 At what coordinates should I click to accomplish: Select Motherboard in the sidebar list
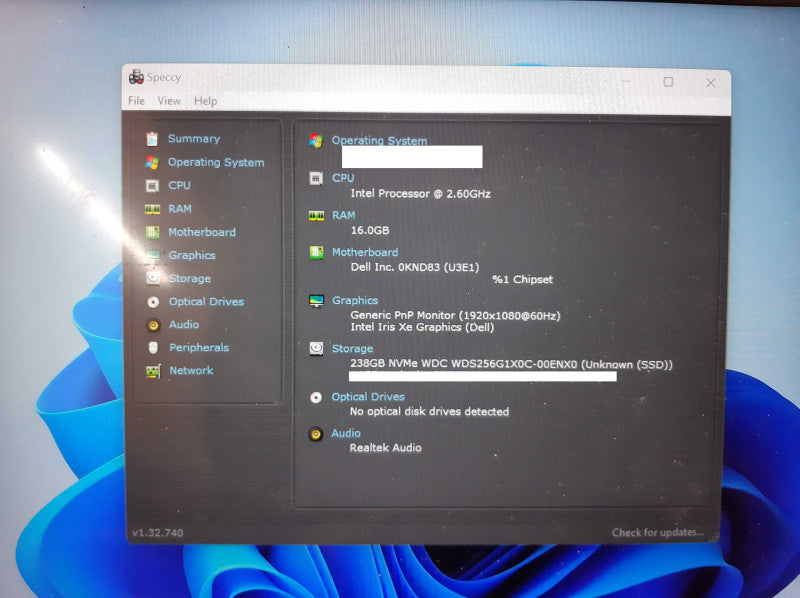point(202,232)
